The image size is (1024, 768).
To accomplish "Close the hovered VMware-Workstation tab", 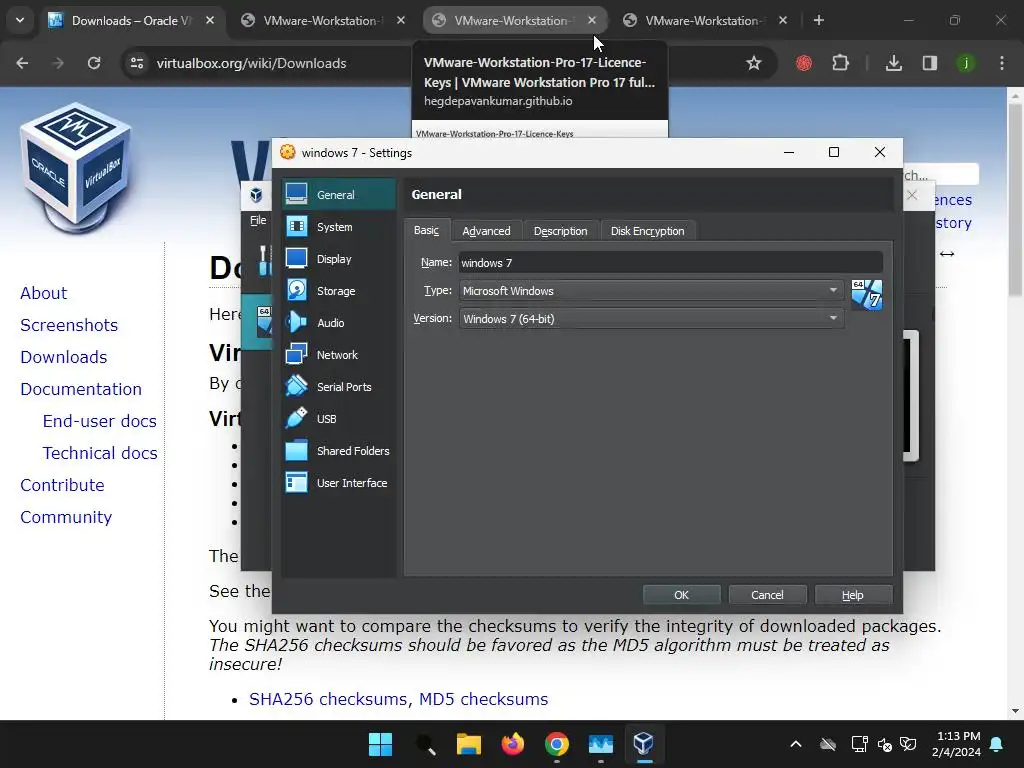I will [592, 20].
